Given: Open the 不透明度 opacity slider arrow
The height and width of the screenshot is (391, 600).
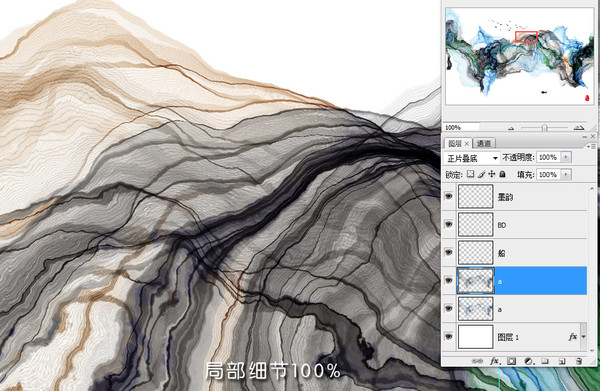Looking at the screenshot, I should click(x=566, y=157).
